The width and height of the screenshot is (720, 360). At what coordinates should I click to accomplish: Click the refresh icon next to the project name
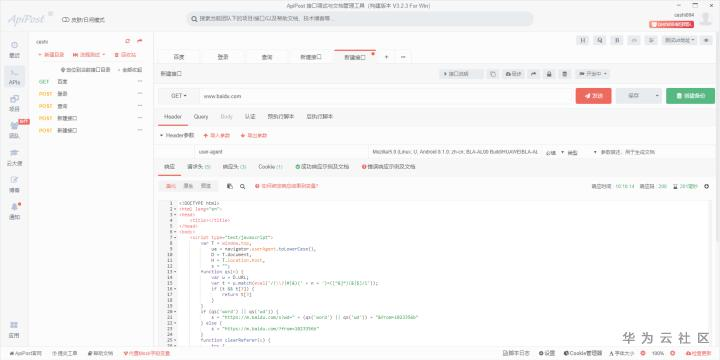pyautogui.click(x=128, y=41)
